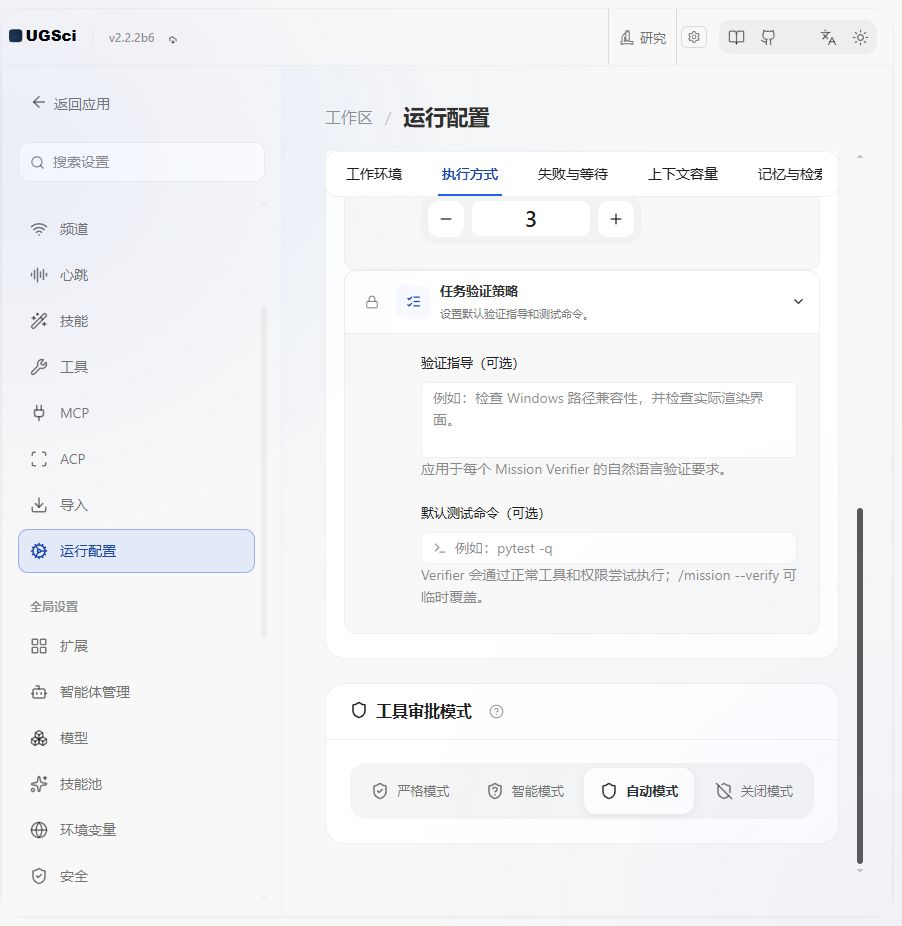
Task: Click the UGSci logo
Action: point(43,36)
